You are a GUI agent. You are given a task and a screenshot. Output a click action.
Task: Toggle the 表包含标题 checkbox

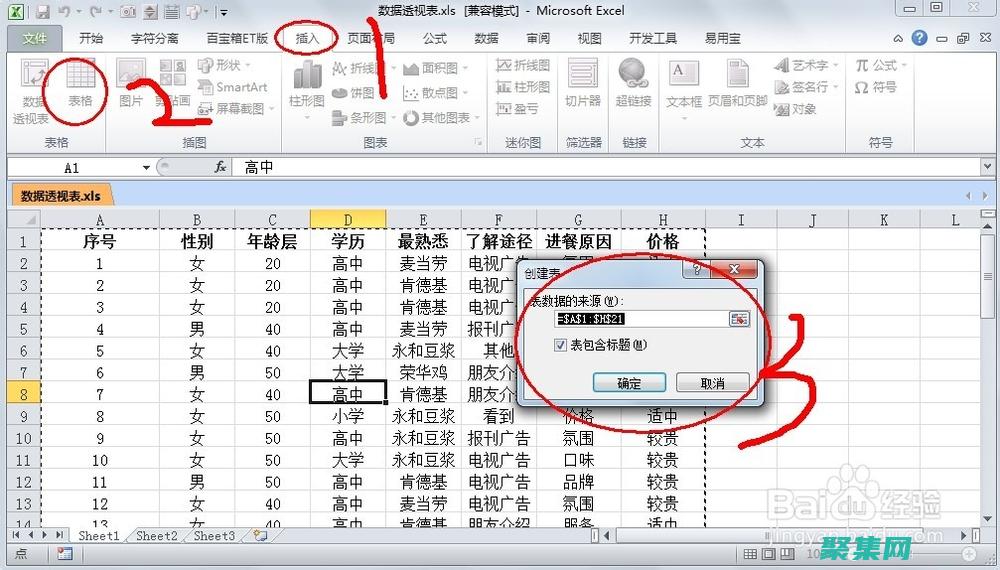point(560,345)
